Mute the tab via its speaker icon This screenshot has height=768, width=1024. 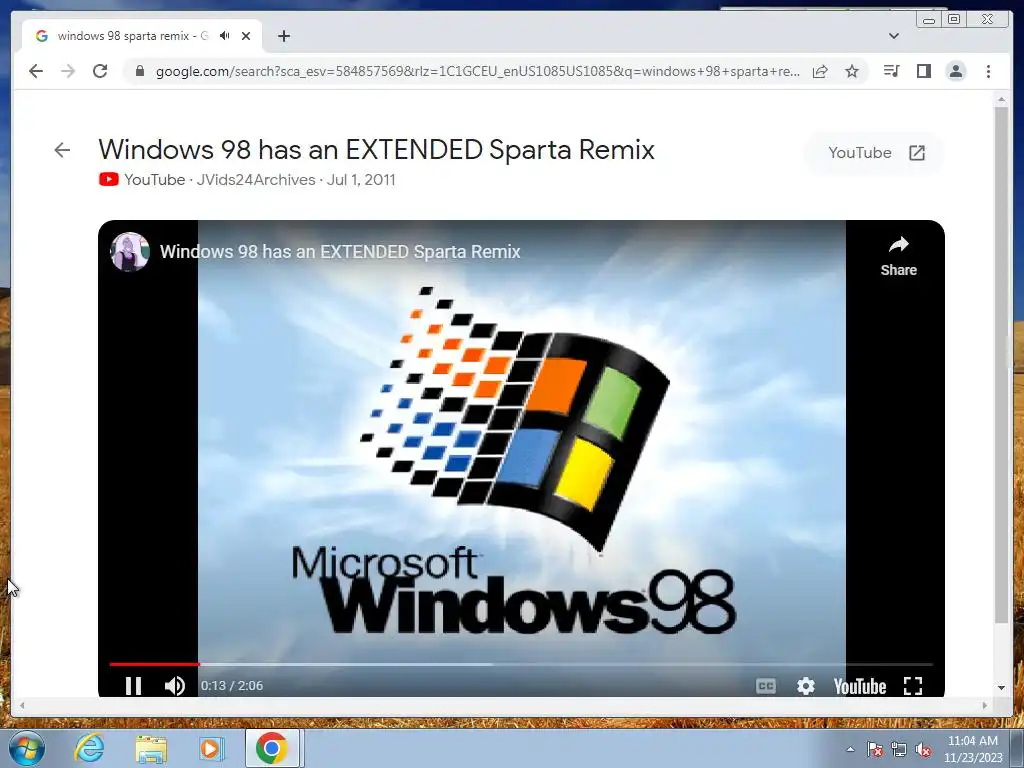click(225, 36)
